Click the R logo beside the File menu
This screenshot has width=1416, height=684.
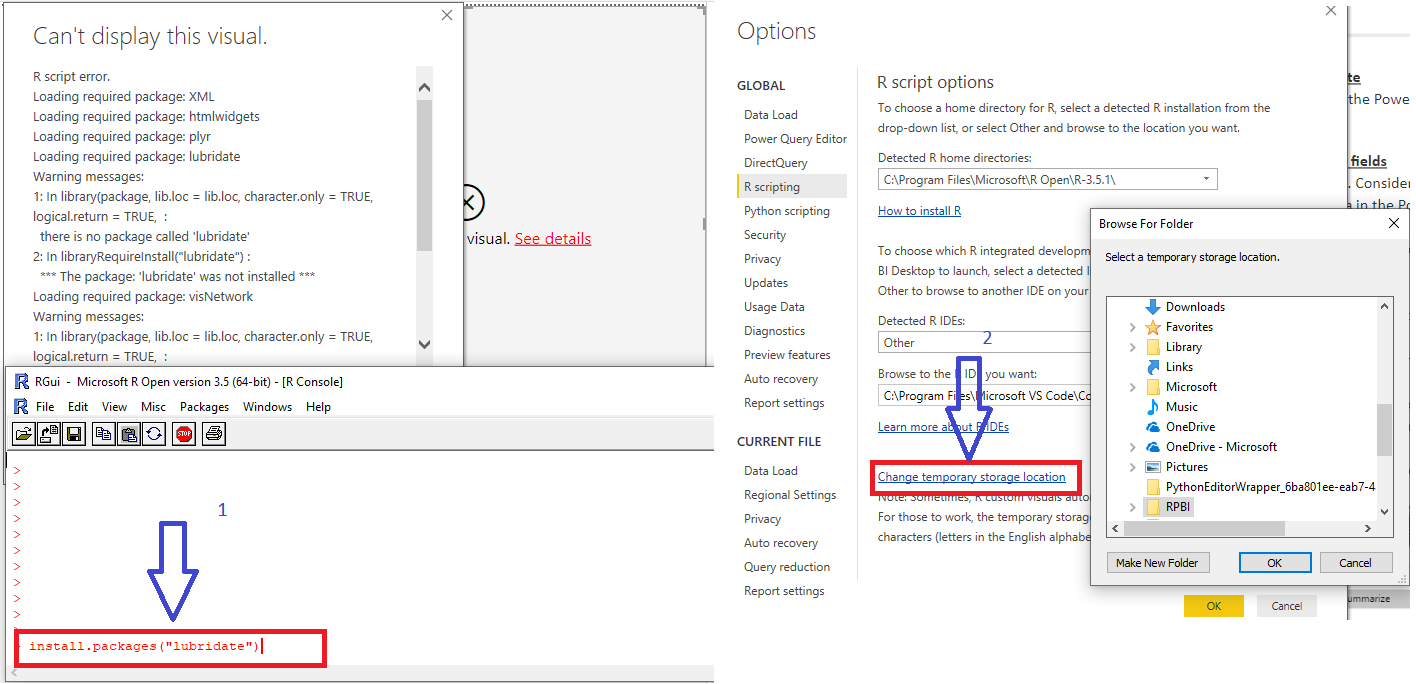[21, 406]
